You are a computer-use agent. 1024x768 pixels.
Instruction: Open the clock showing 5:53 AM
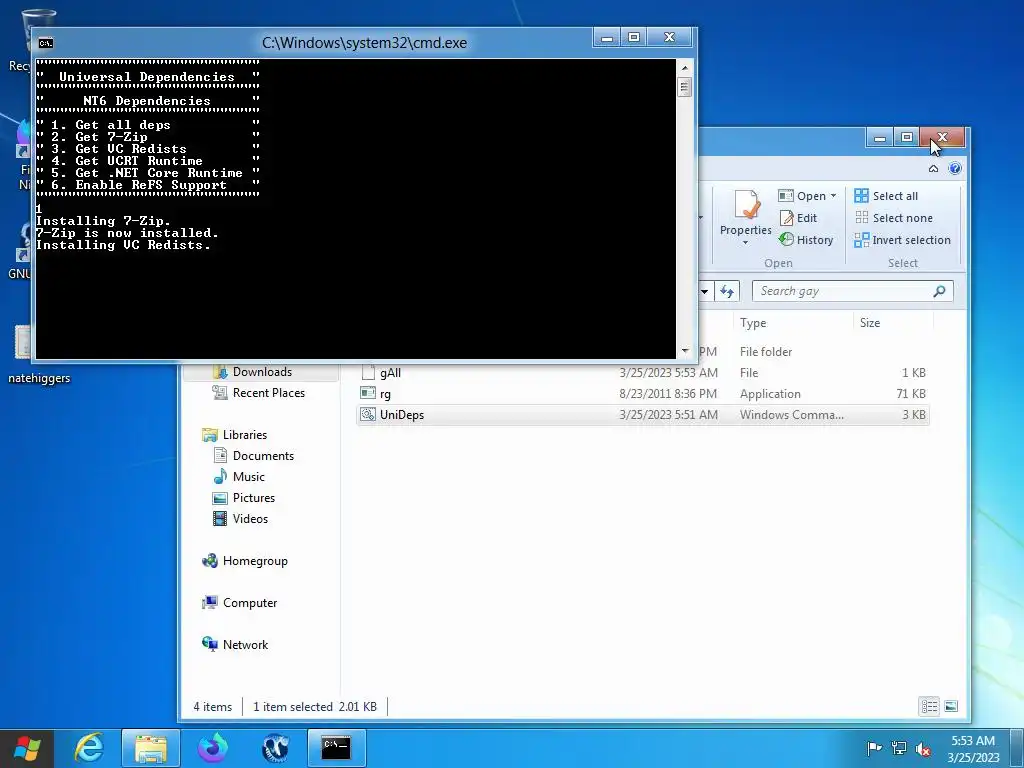pyautogui.click(x=973, y=748)
